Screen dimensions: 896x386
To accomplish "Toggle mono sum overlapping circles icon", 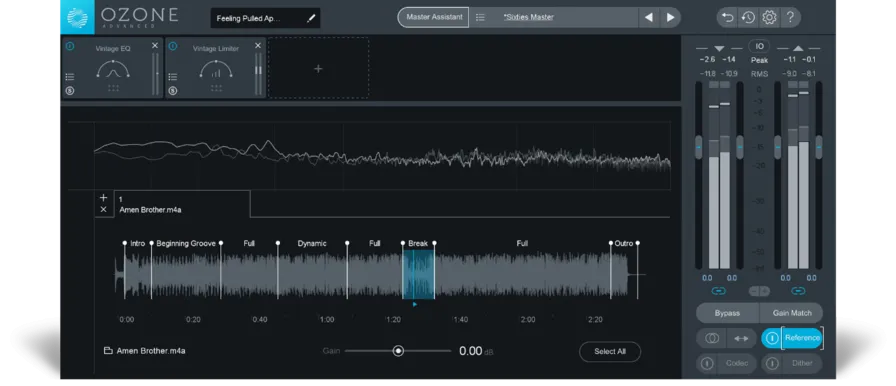I will (x=711, y=338).
